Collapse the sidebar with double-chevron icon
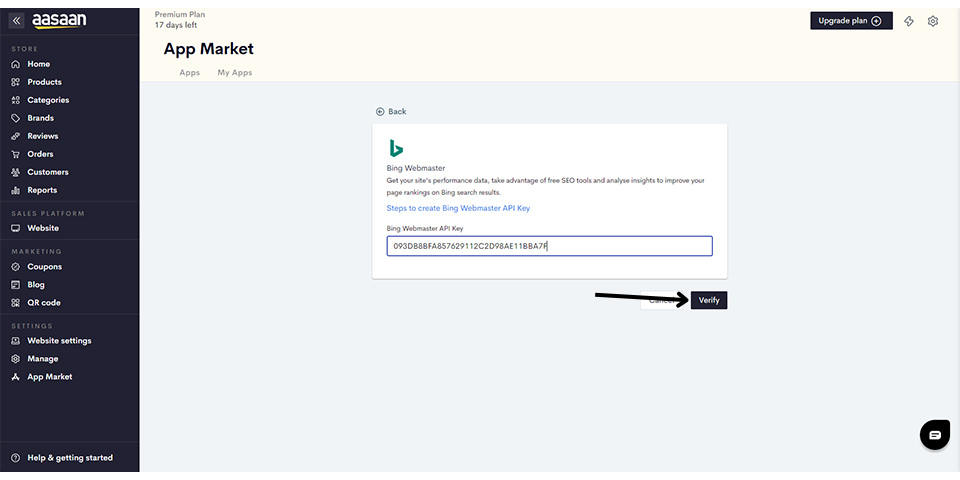Viewport: 960px width, 480px height. pyautogui.click(x=16, y=20)
